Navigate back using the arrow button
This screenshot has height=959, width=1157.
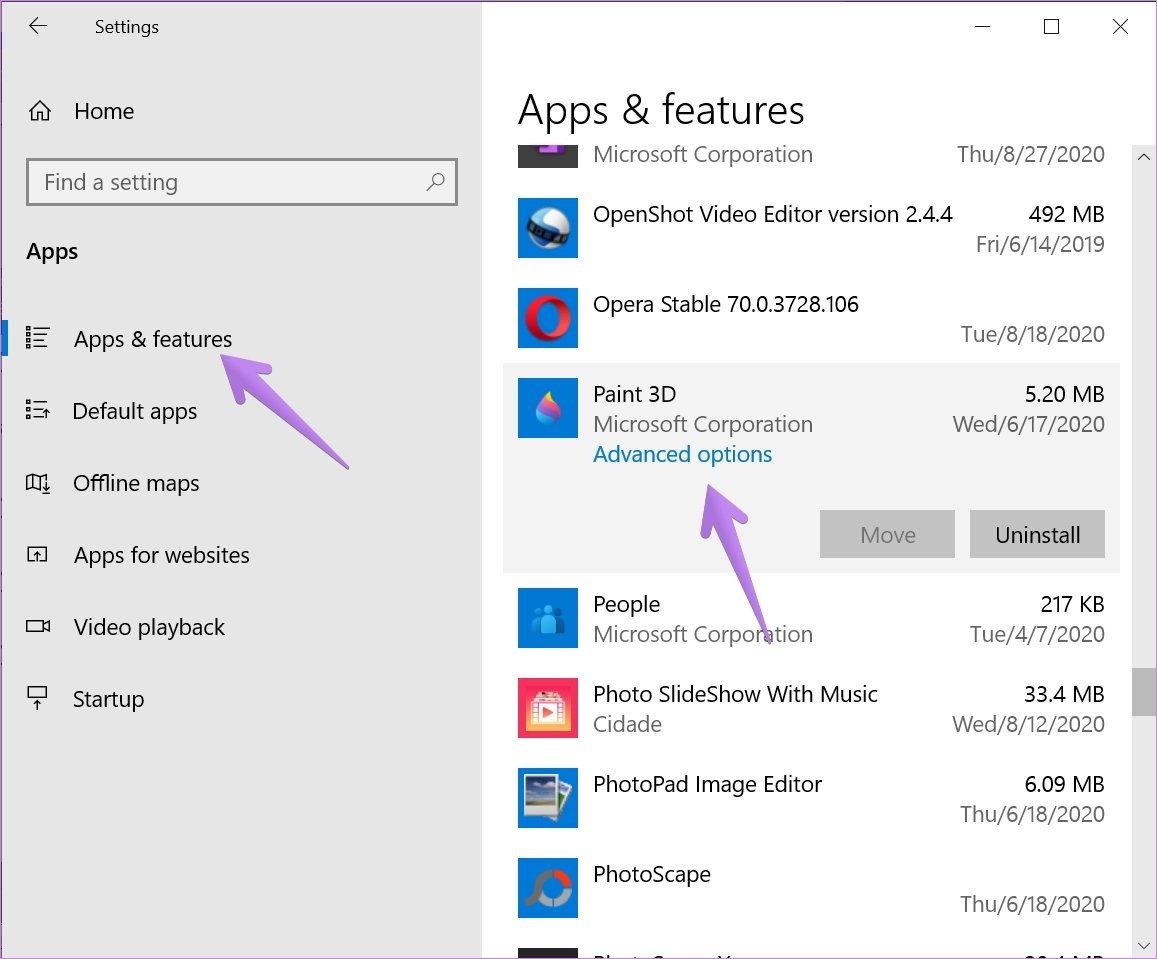point(37,26)
